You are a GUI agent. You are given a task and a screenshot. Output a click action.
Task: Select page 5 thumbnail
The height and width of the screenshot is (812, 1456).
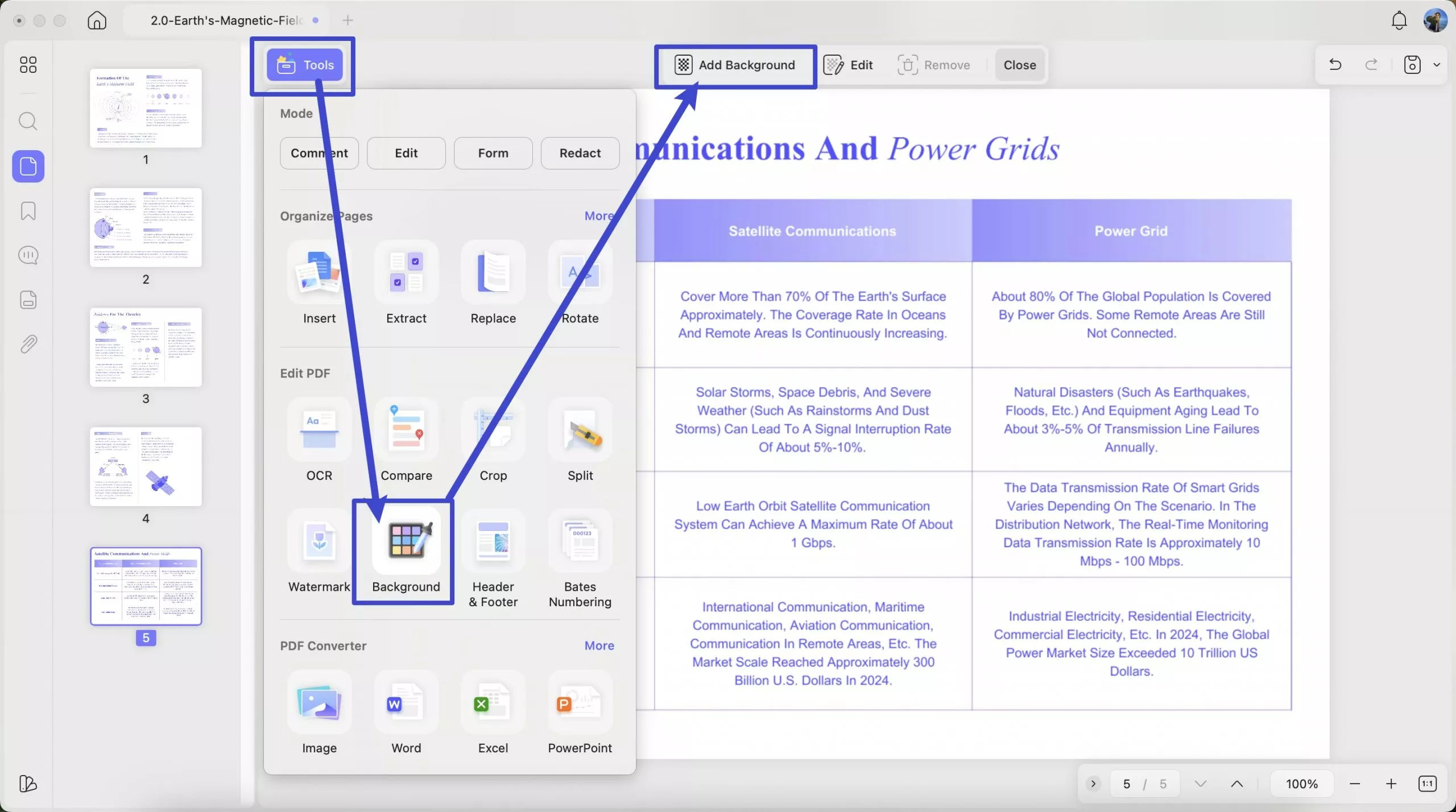click(x=146, y=586)
